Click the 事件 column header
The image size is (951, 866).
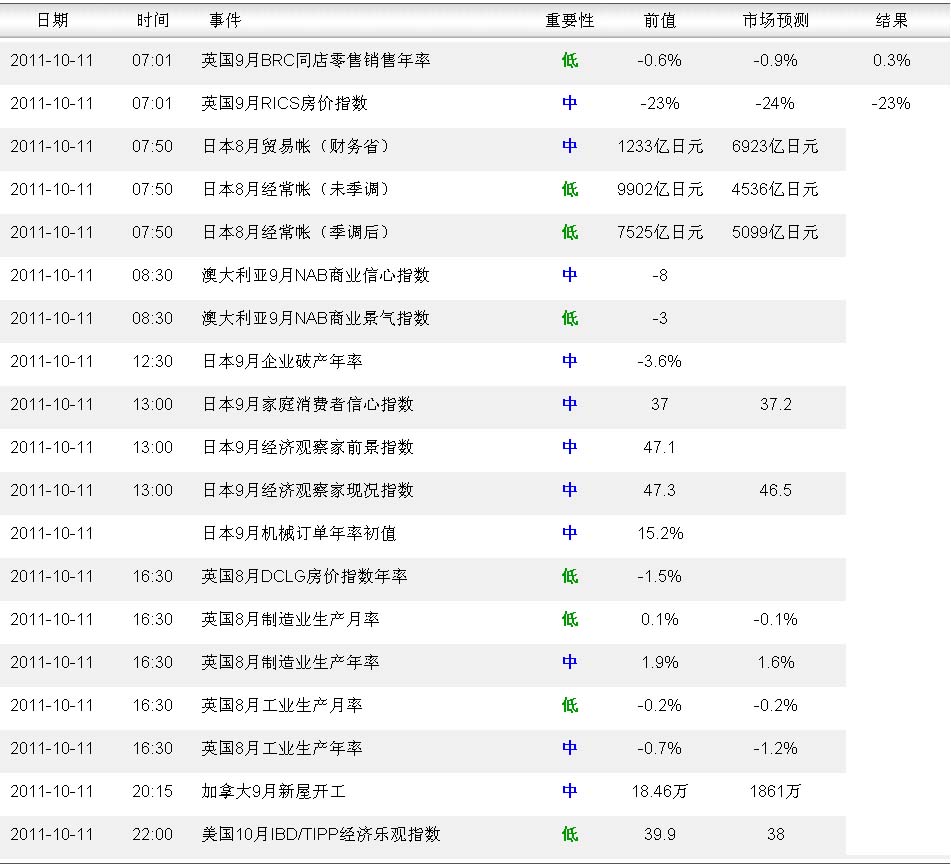click(x=225, y=21)
